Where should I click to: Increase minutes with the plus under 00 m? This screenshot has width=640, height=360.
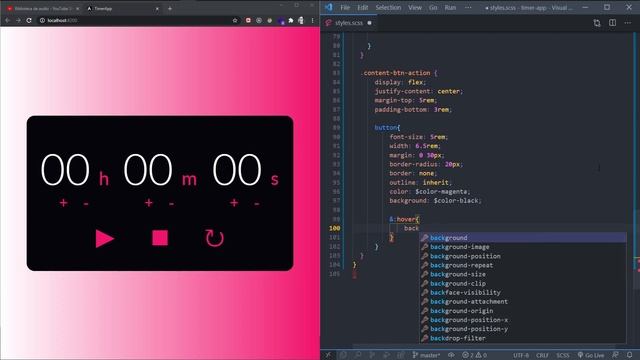pyautogui.click(x=149, y=202)
